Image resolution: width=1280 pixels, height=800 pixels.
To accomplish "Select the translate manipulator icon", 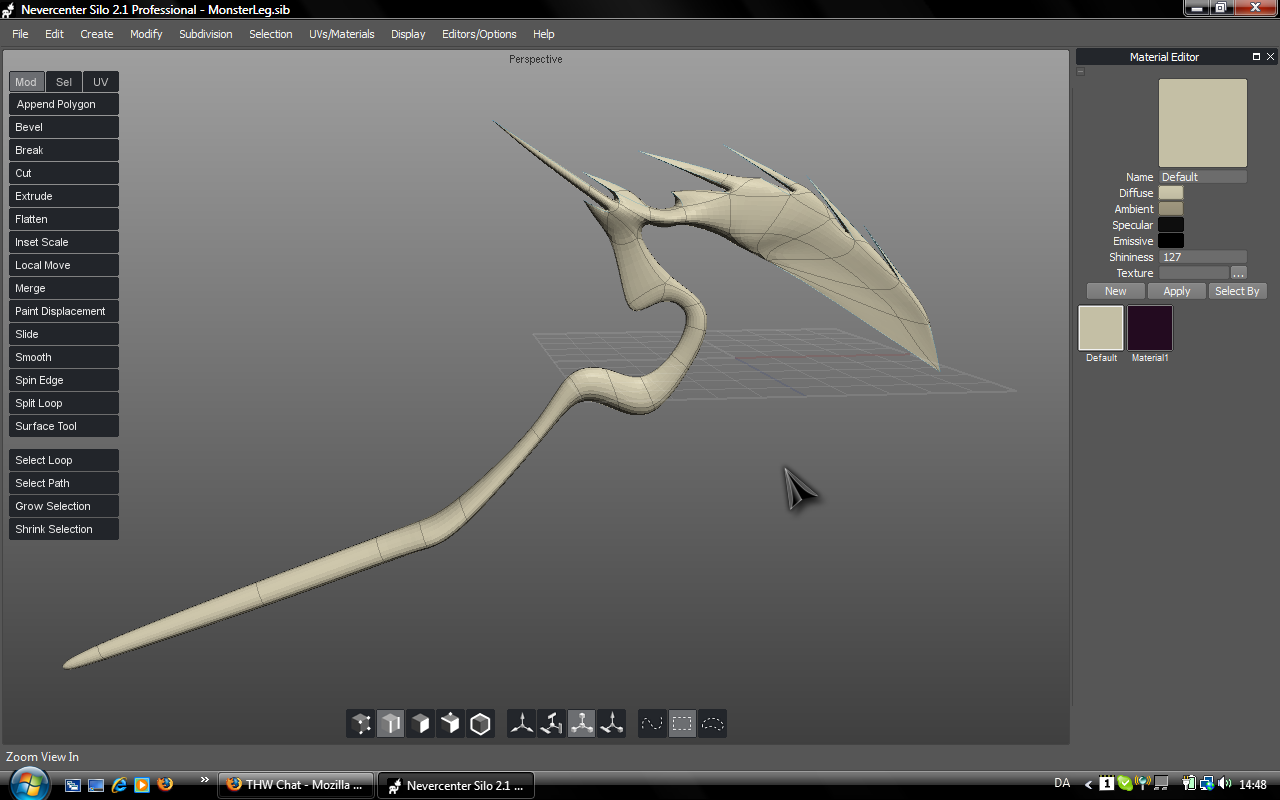I will pyautogui.click(x=522, y=723).
